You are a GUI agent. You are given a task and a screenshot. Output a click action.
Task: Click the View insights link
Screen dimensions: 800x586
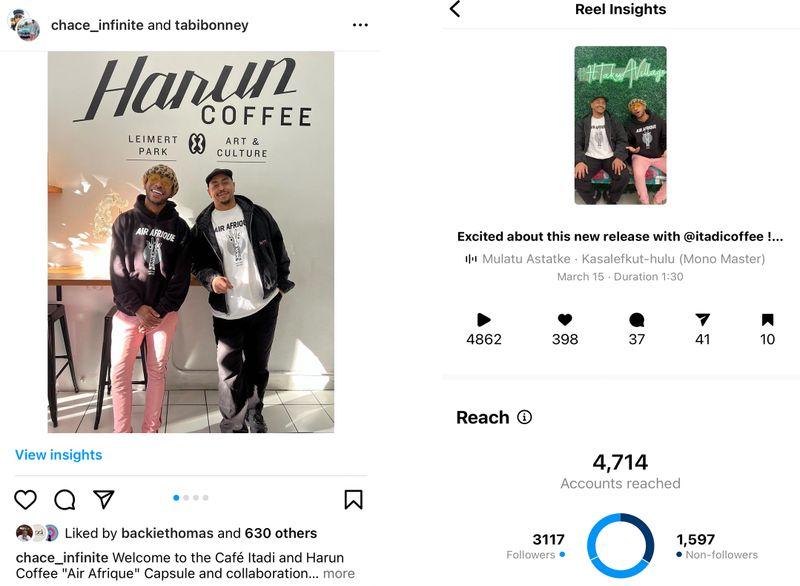pyautogui.click(x=59, y=454)
